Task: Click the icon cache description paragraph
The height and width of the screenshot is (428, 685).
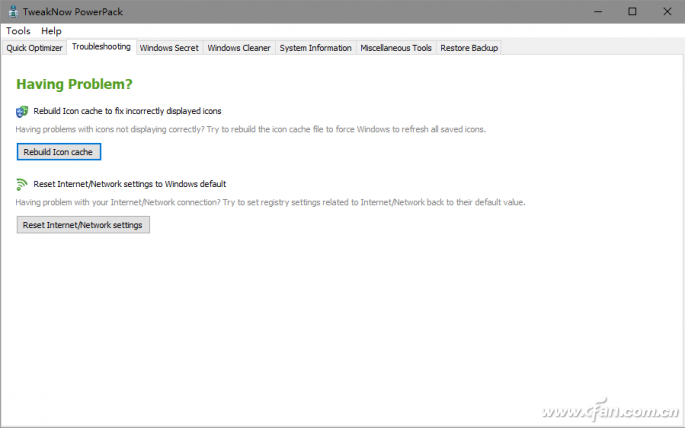Action: [x=251, y=129]
